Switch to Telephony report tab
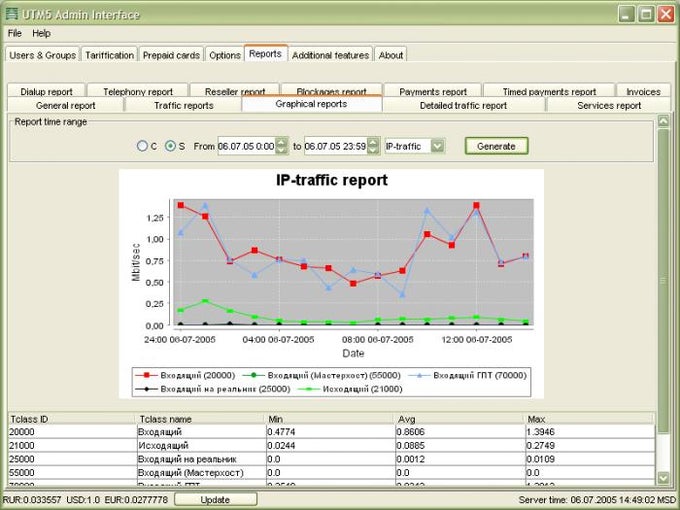 click(x=138, y=91)
